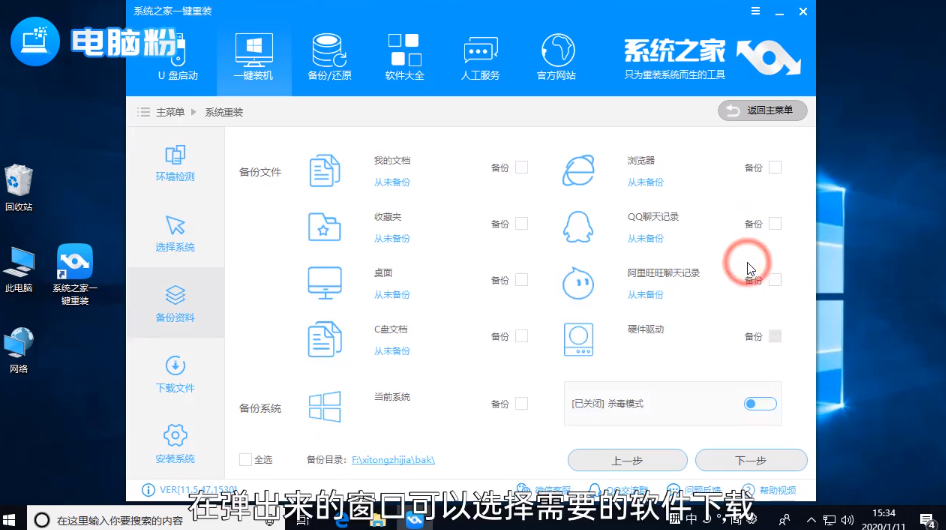Toggle the 杀毒模式 switch
The width and height of the screenshot is (946, 530).
[x=760, y=404]
